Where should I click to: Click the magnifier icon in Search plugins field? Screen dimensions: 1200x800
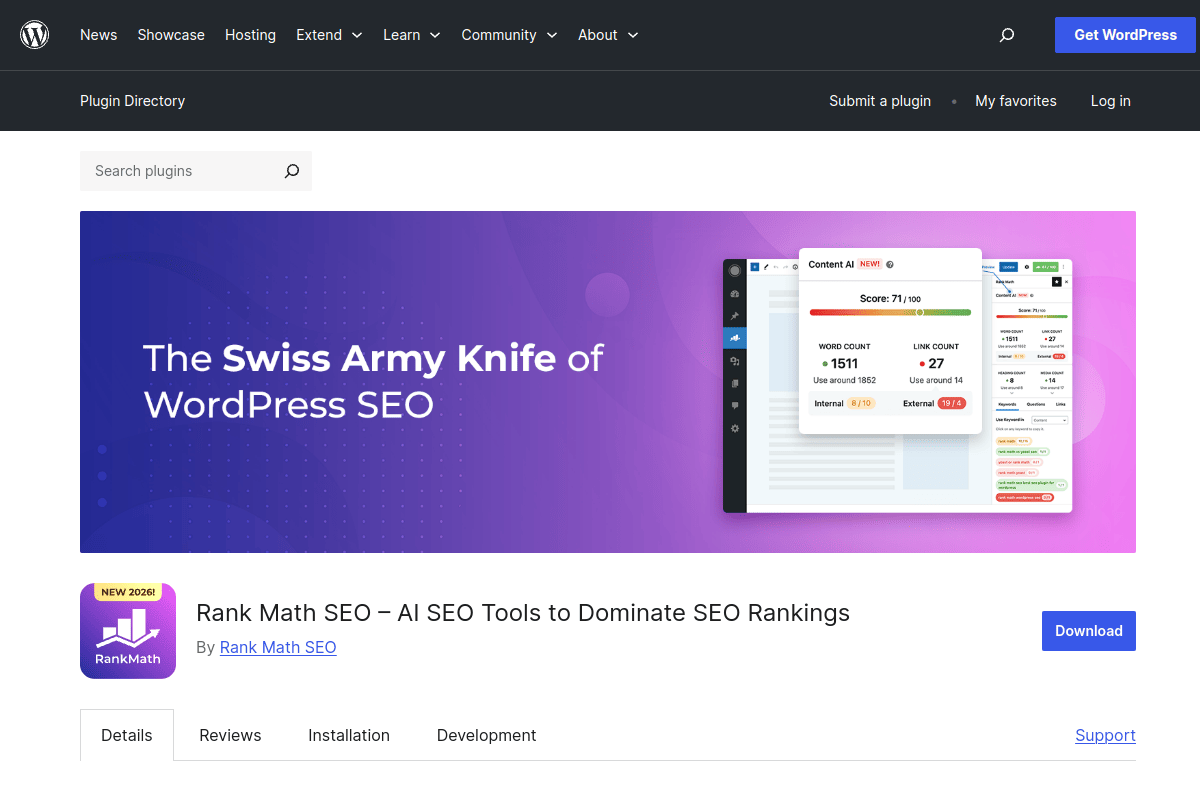coord(291,171)
